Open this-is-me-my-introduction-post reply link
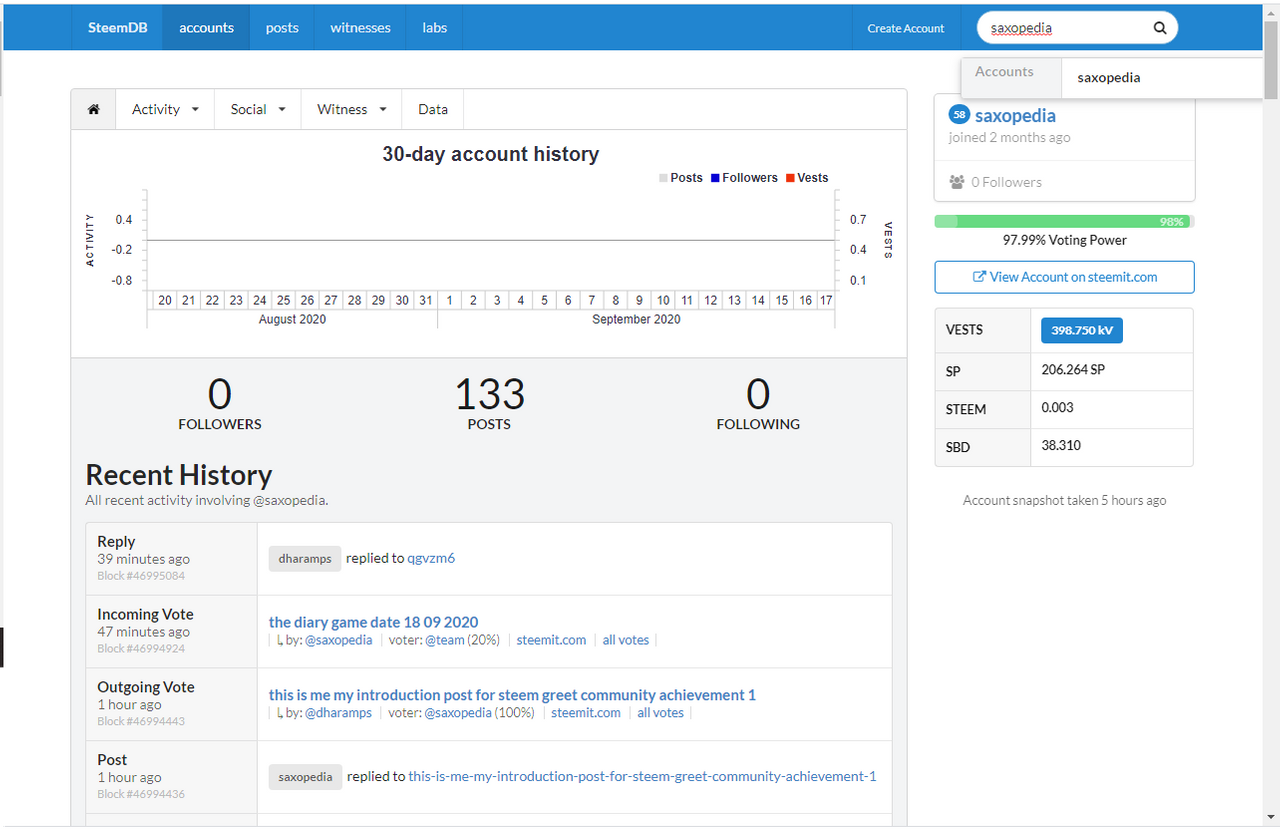Screen dimensions: 1280x831 click(x=643, y=776)
